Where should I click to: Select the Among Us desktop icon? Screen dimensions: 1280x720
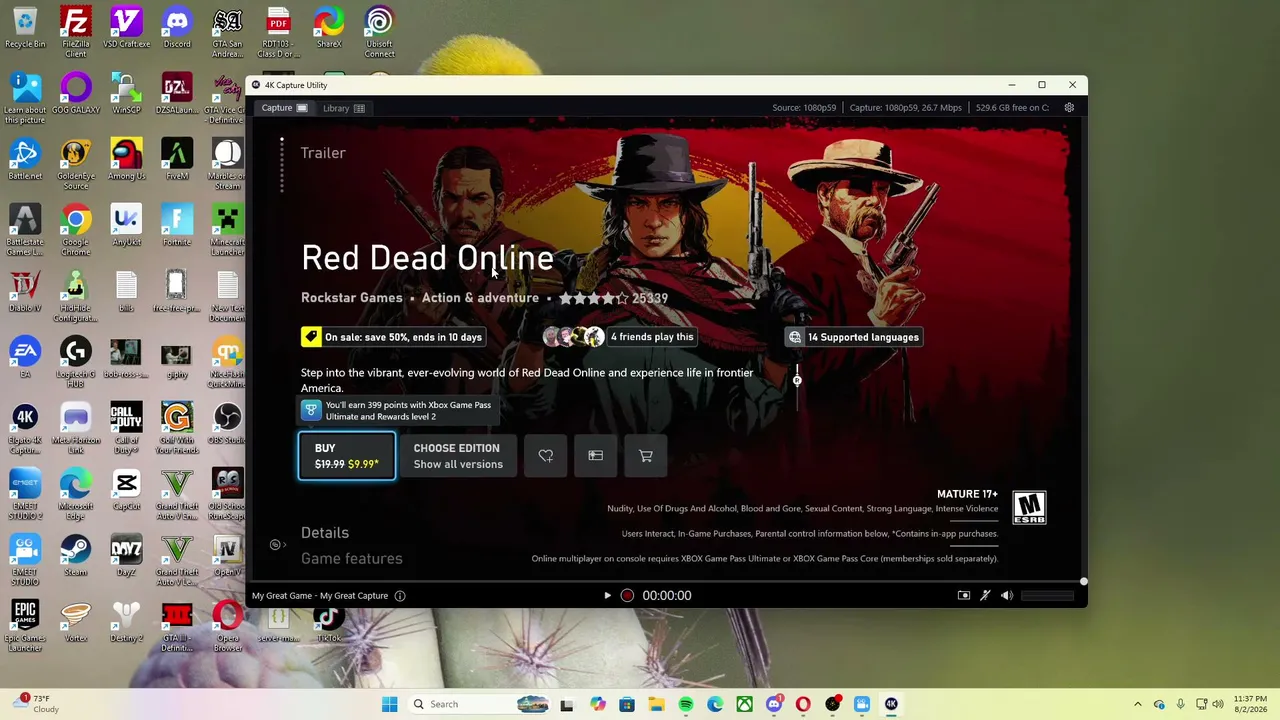pos(126,160)
